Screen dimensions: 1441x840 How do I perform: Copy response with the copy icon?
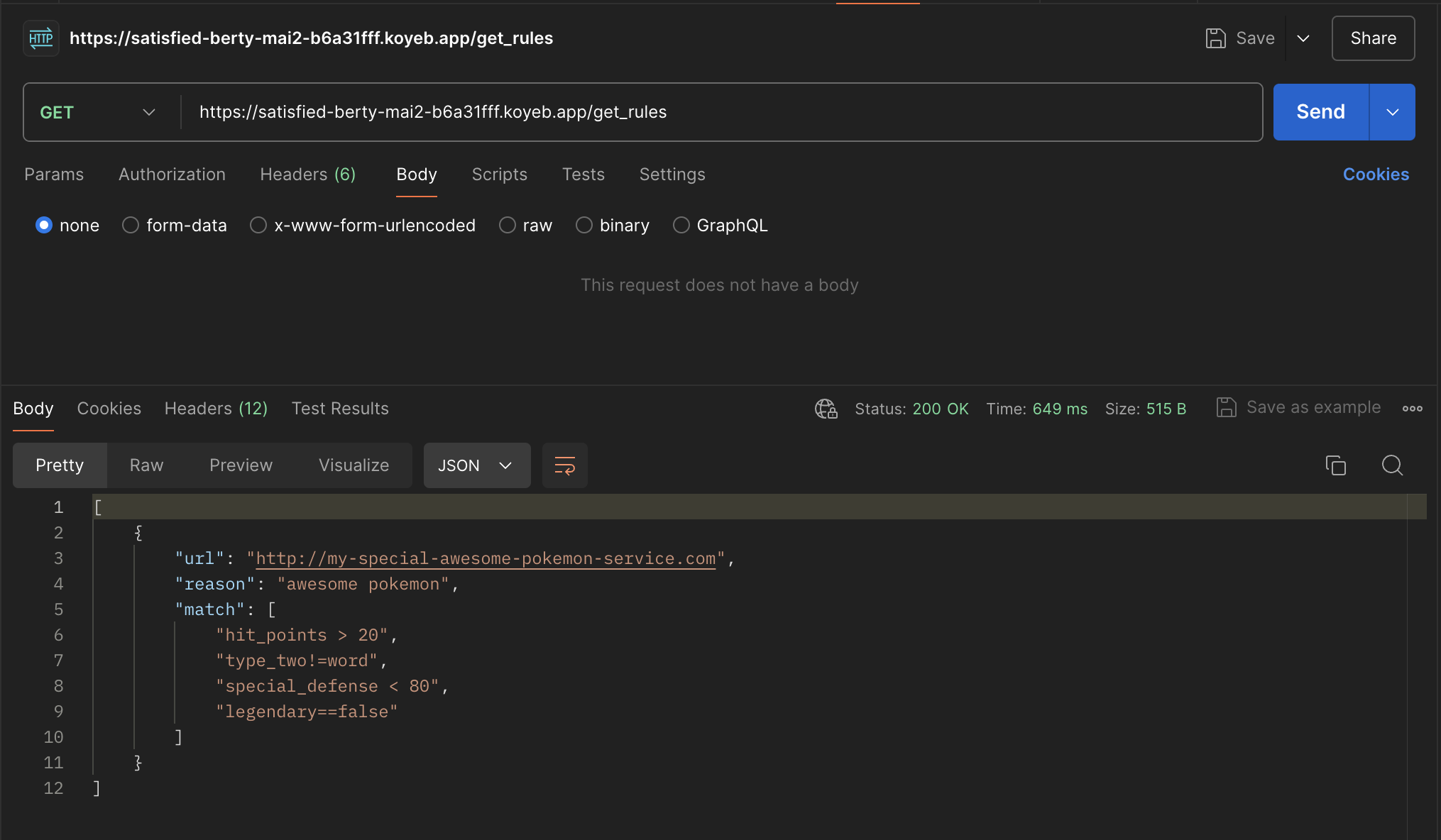pyautogui.click(x=1335, y=465)
